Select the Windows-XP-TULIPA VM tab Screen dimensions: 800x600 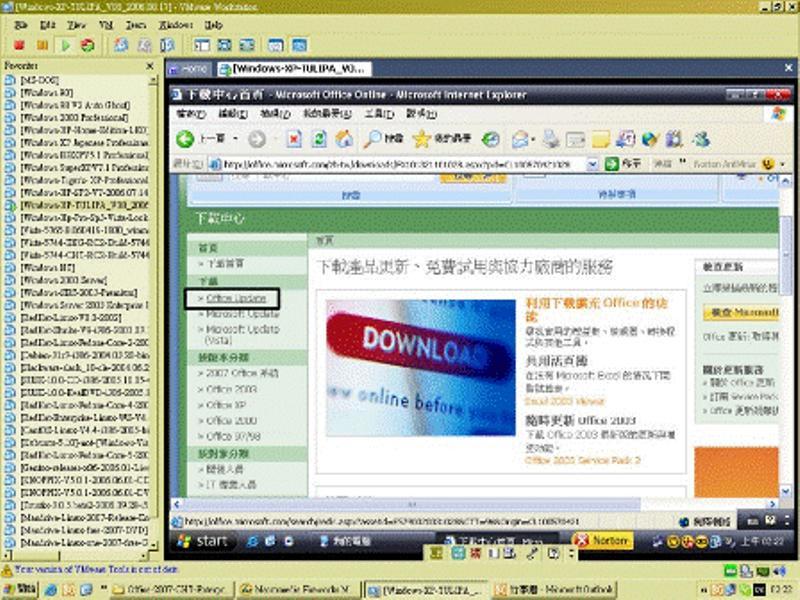click(x=293, y=69)
